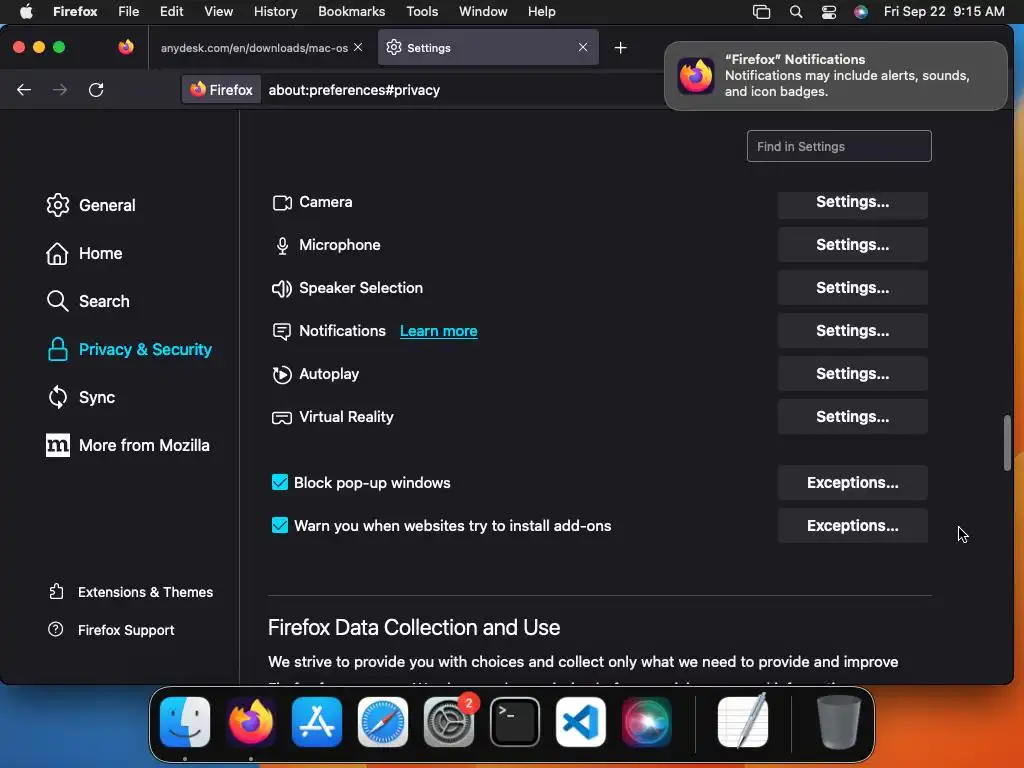Open Sync settings category
The height and width of the screenshot is (768, 1024).
coord(80,397)
